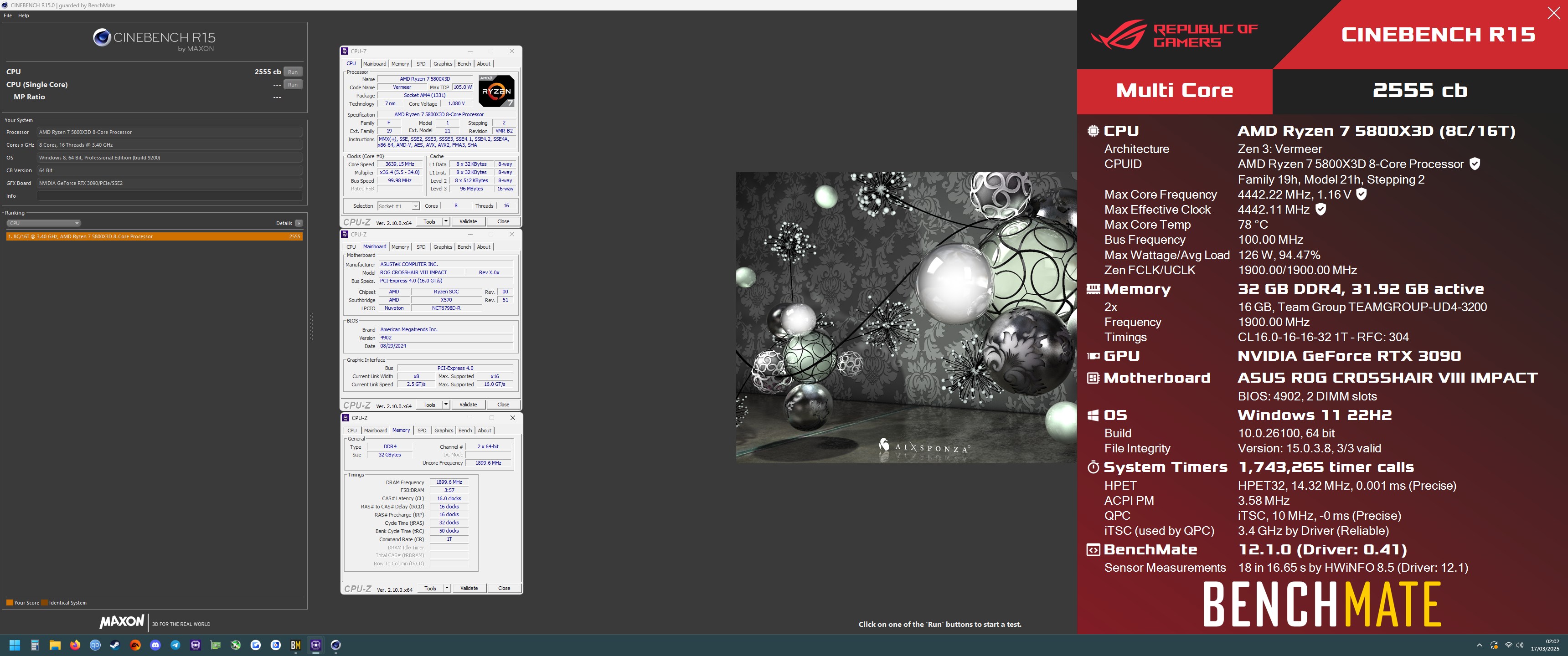Click the verified shield next to CPUID name
This screenshot has height=656, width=1568.
pyautogui.click(x=1474, y=164)
